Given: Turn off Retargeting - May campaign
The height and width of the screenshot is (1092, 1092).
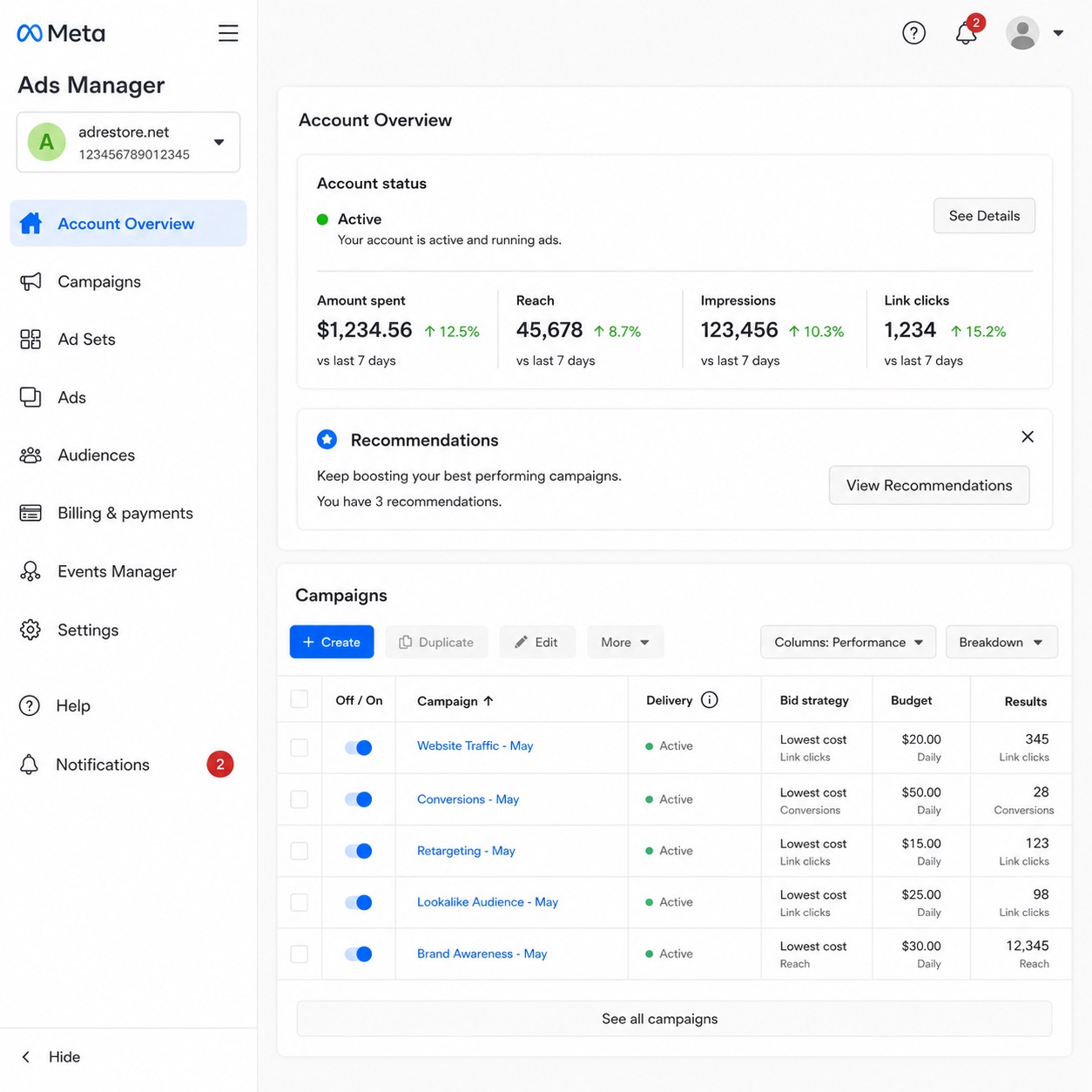Looking at the screenshot, I should pyautogui.click(x=359, y=851).
